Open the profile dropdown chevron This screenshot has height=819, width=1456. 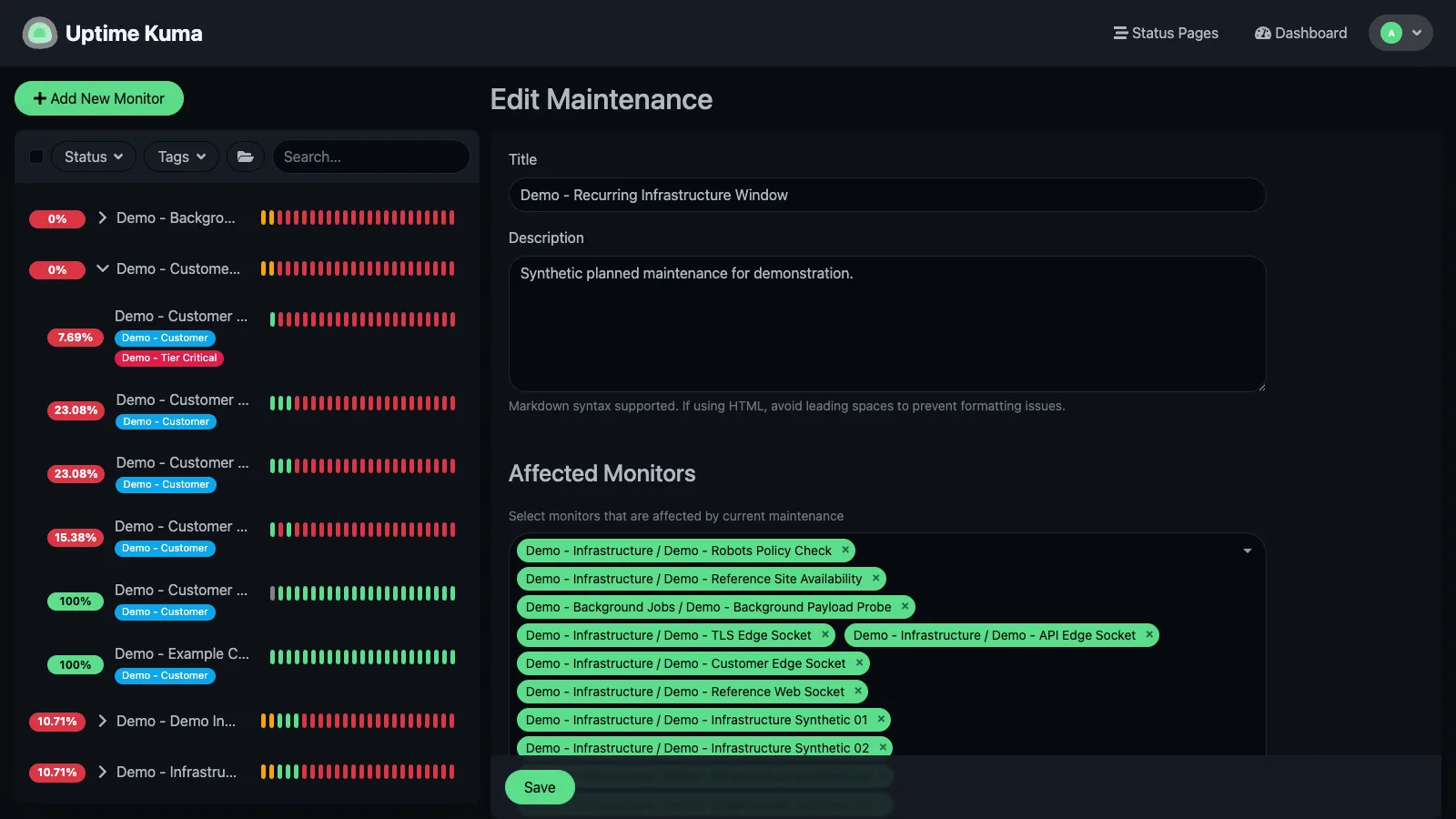coord(1417,33)
